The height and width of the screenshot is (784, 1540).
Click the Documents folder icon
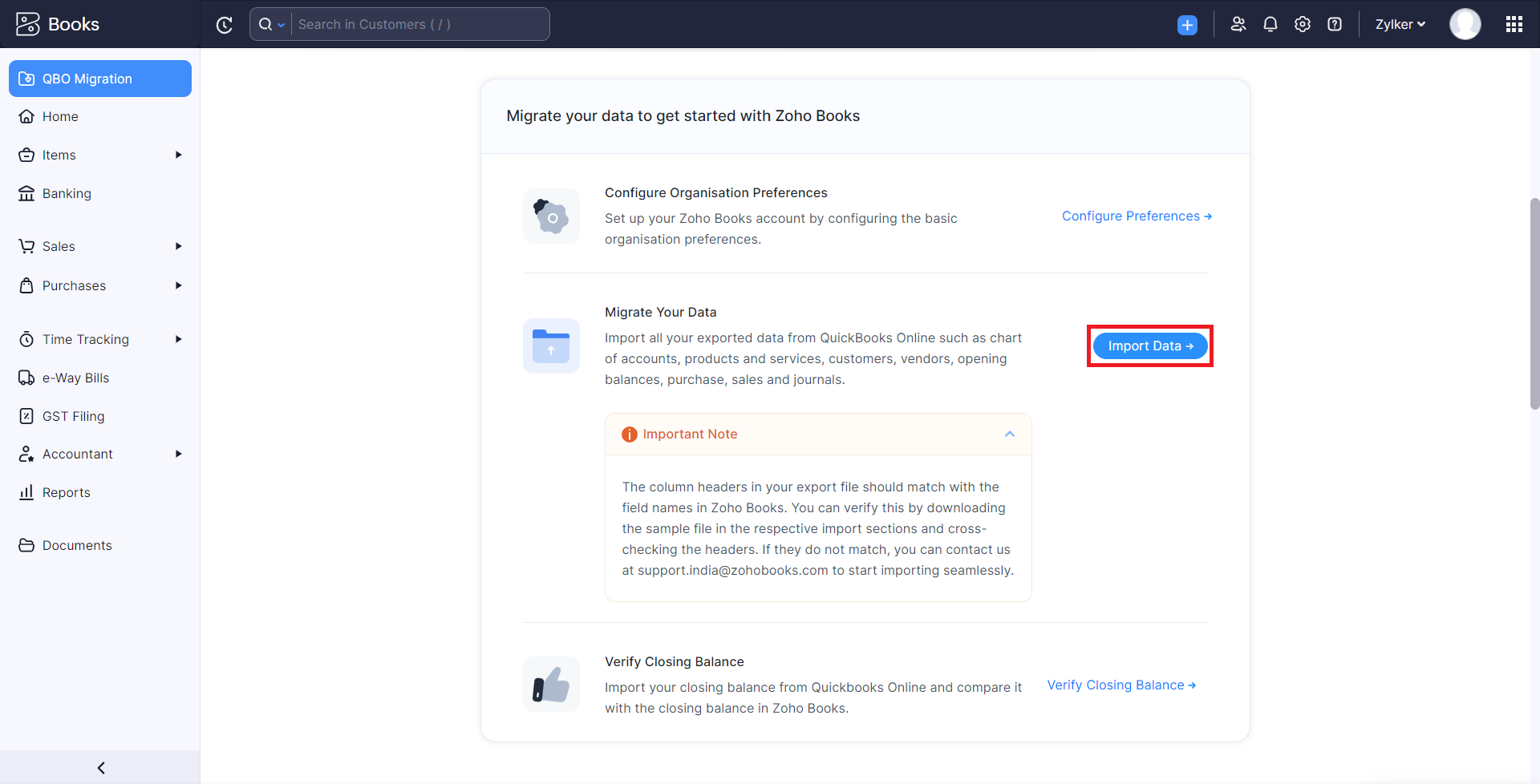[26, 545]
